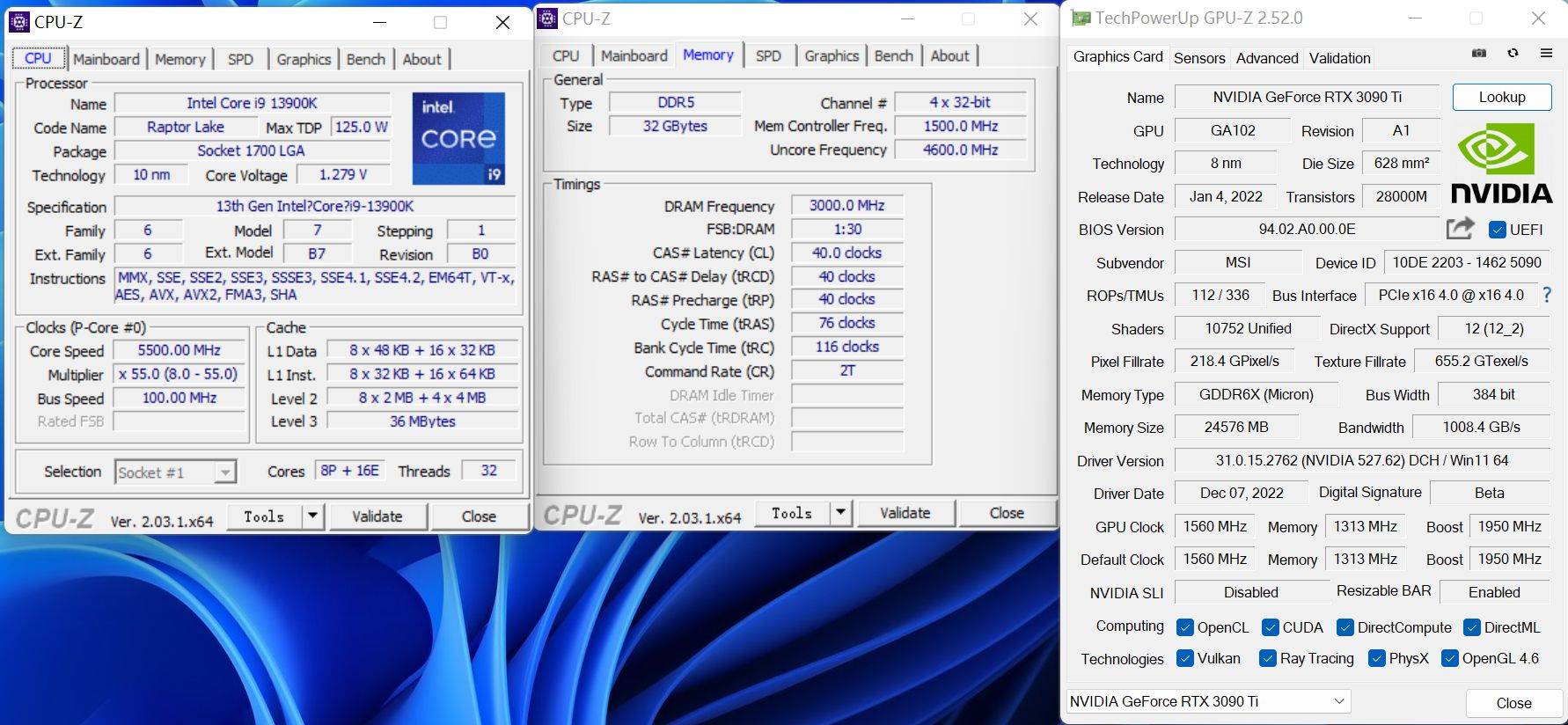Toggle the UEFI checkbox

click(x=1497, y=230)
